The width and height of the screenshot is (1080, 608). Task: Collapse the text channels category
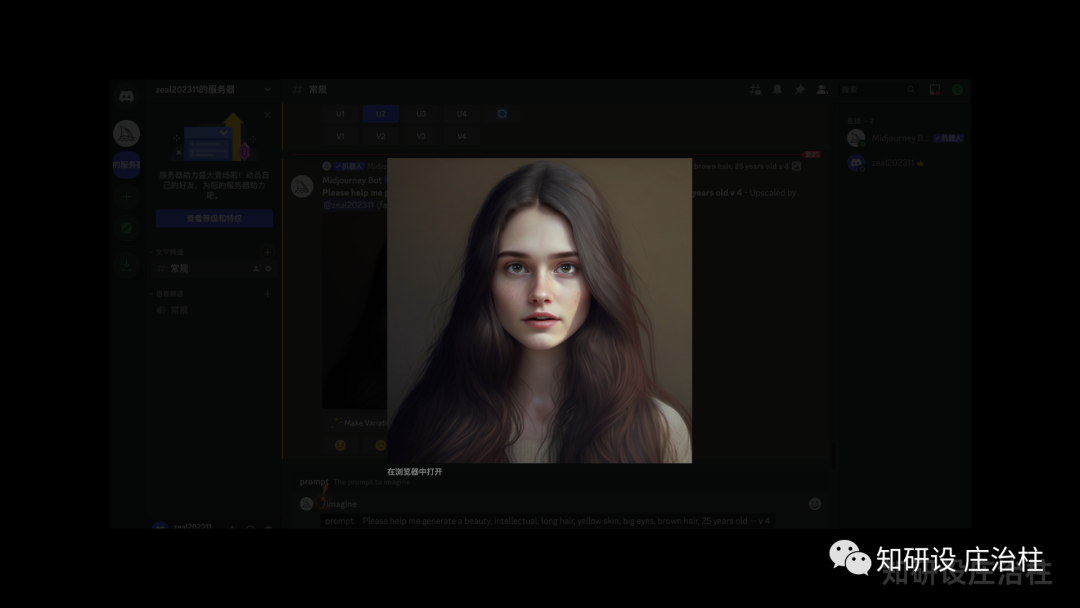pyautogui.click(x=167, y=252)
